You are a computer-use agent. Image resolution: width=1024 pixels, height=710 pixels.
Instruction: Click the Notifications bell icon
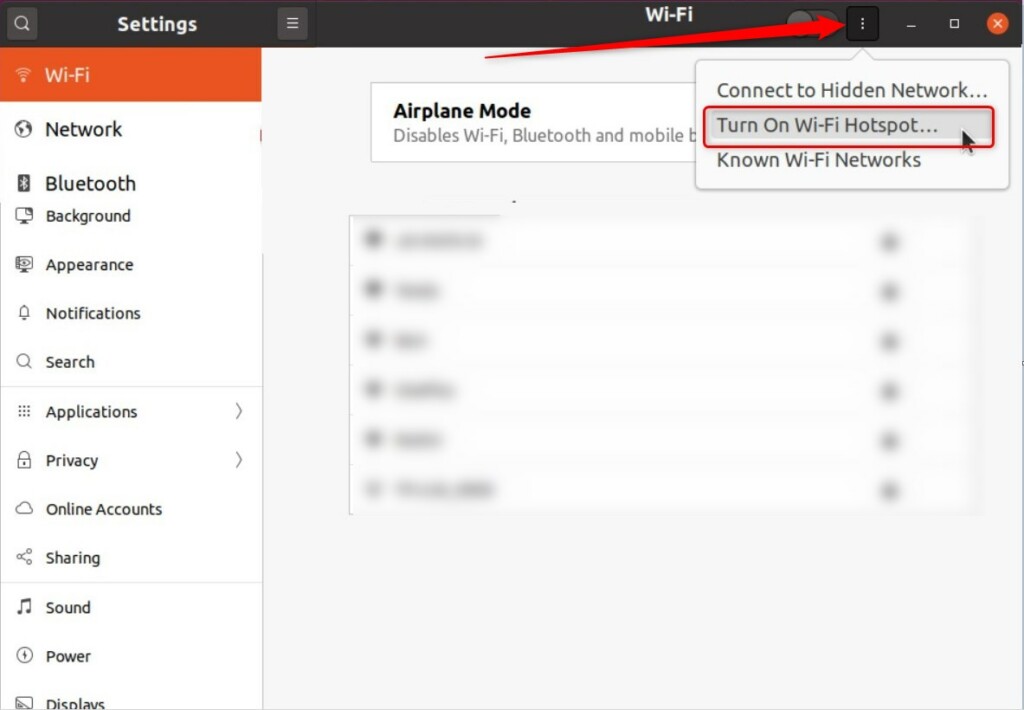tap(24, 313)
